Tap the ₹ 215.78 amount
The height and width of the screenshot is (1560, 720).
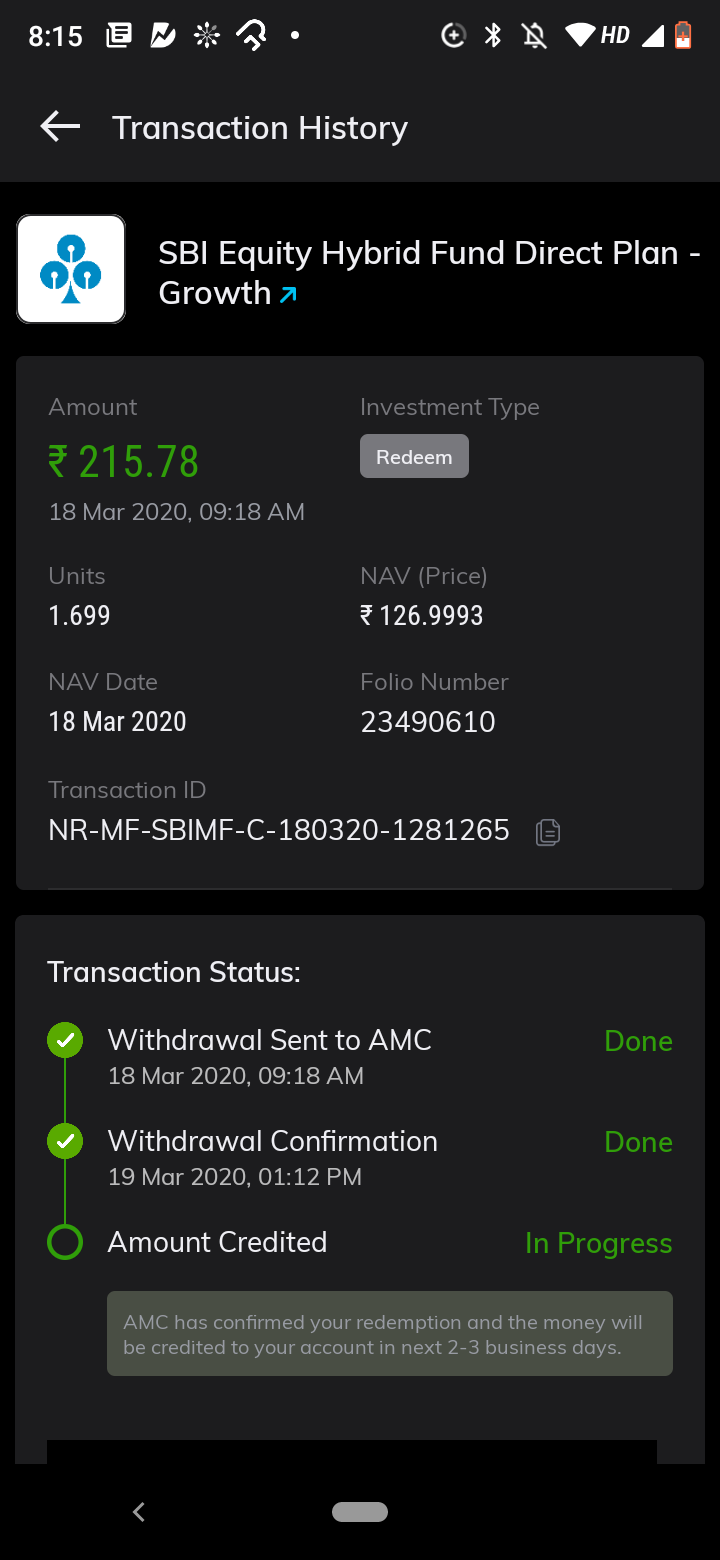[x=124, y=462]
